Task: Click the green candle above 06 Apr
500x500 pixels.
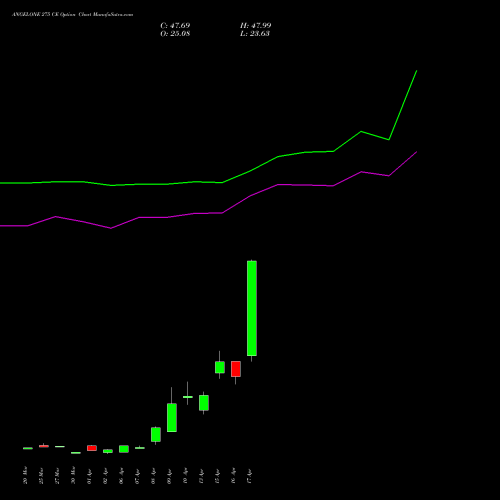Action: tap(124, 449)
